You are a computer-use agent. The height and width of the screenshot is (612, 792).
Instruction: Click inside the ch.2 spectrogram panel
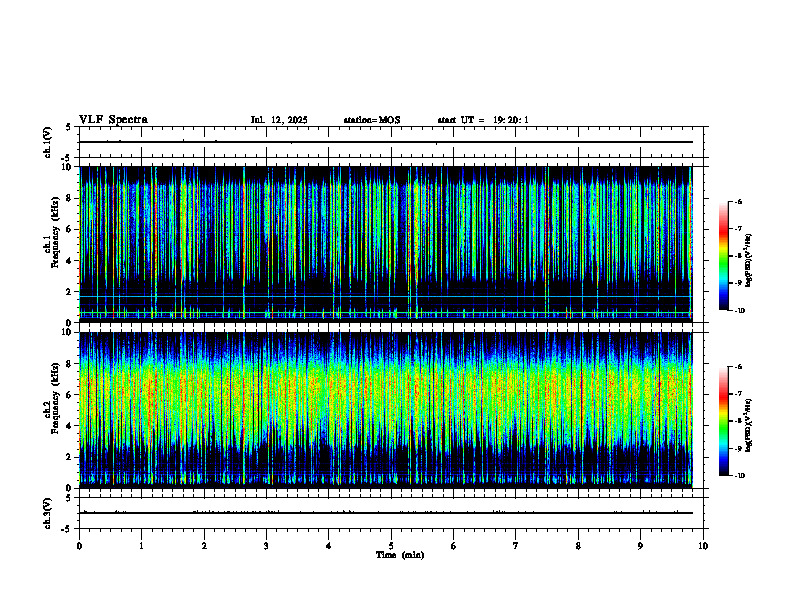point(386,410)
